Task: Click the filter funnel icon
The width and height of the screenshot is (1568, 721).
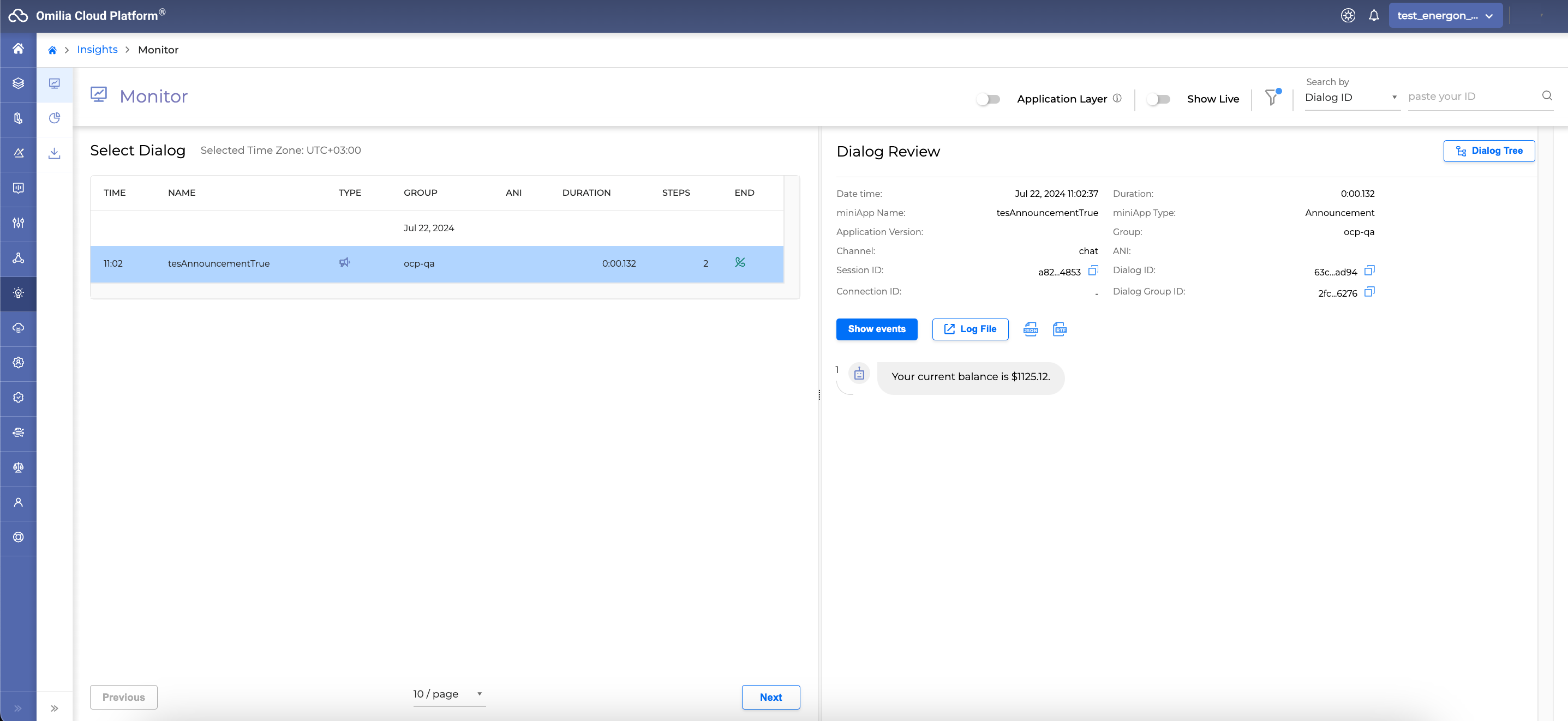Action: 1272,97
